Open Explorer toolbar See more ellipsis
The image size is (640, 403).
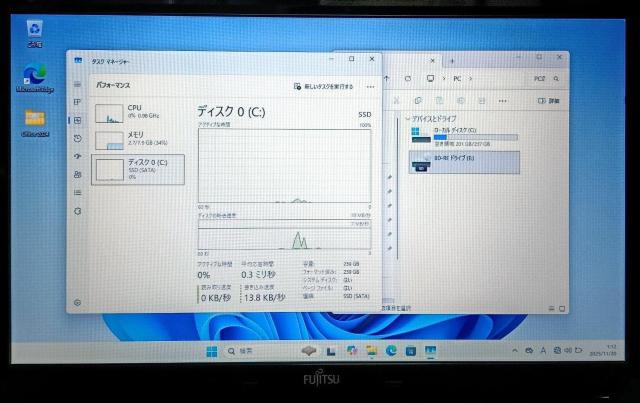(502, 100)
